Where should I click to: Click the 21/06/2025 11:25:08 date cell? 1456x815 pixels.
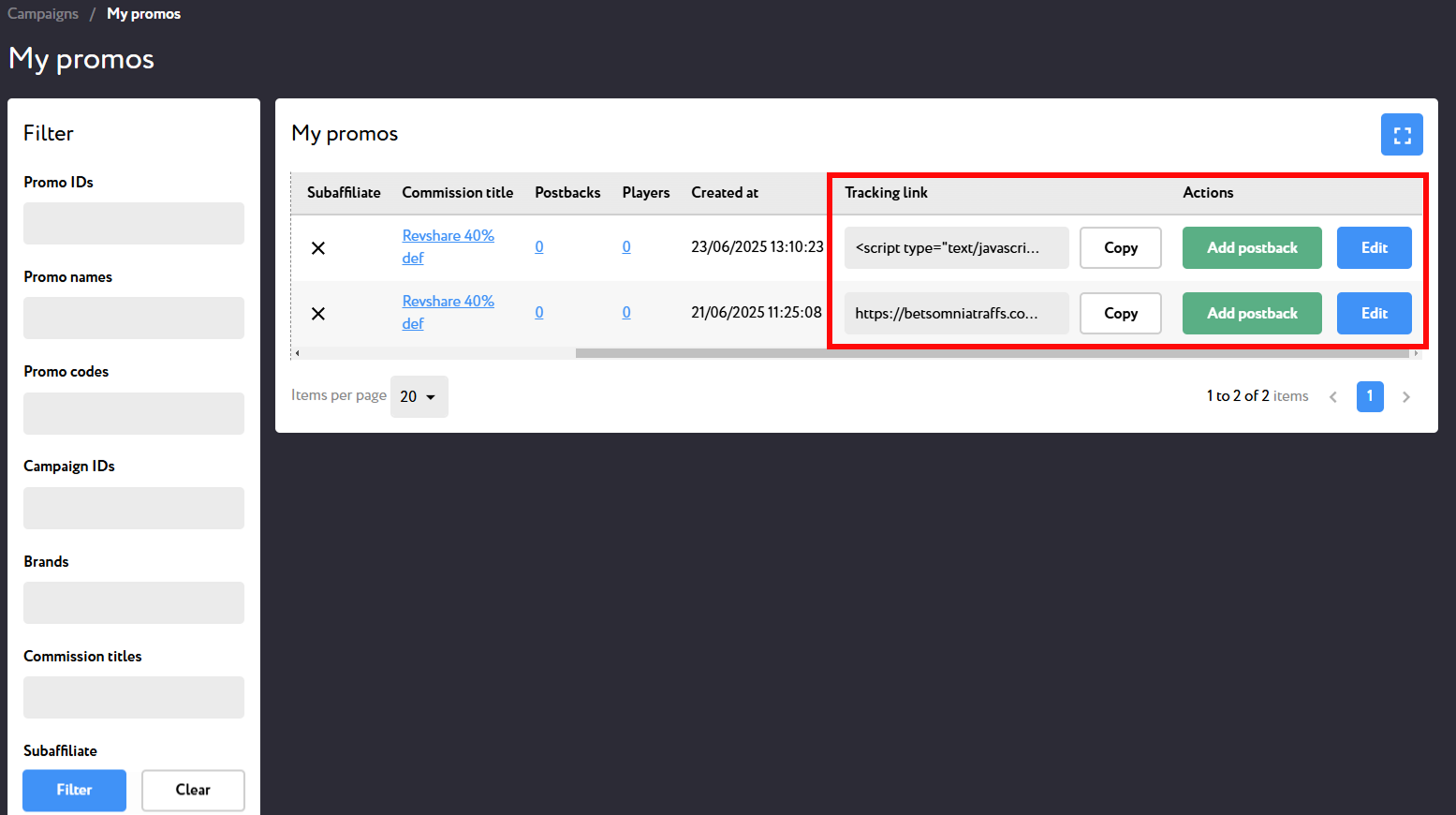coord(757,312)
